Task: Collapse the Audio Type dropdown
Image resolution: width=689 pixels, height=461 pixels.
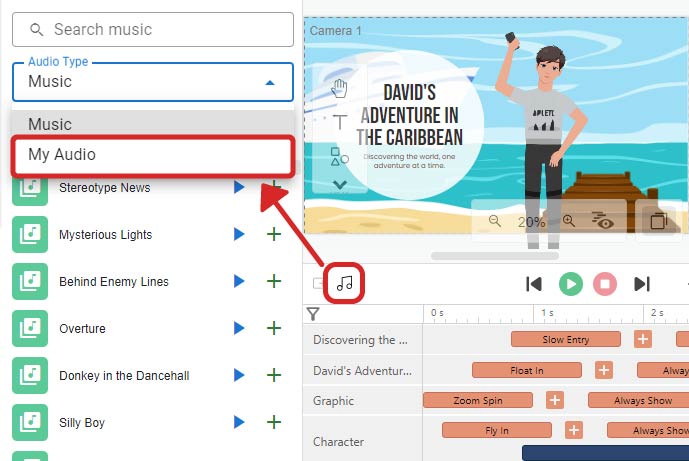Action: point(270,83)
